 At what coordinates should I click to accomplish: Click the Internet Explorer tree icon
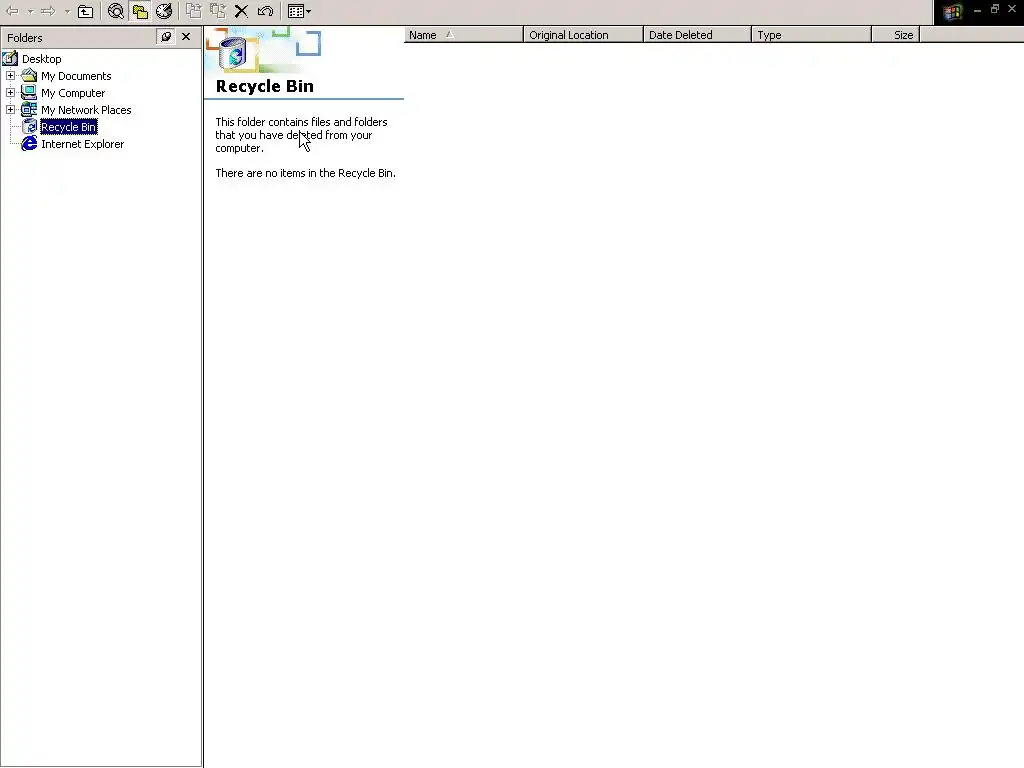click(x=29, y=144)
